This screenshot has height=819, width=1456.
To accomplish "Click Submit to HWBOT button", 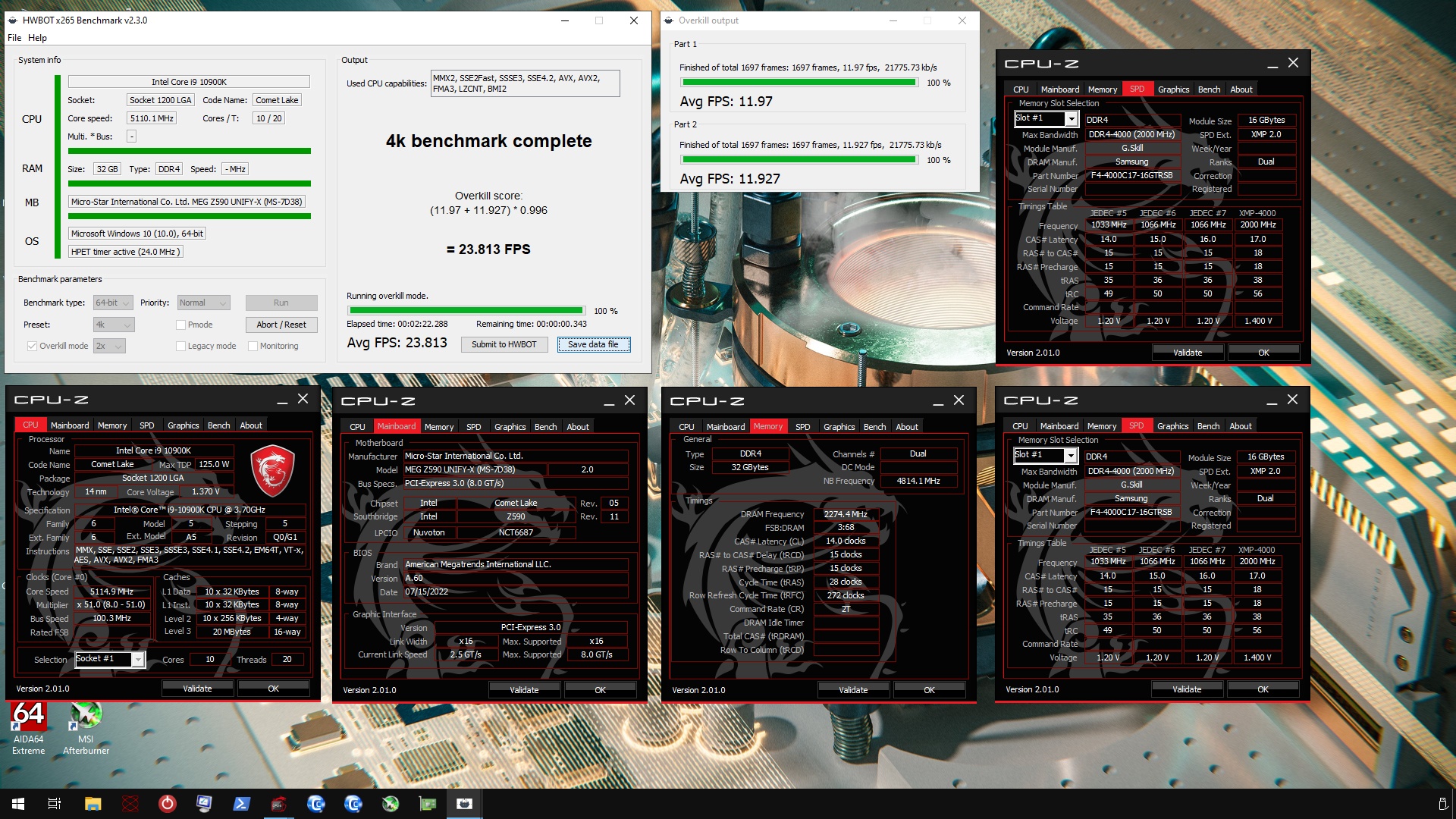I will pos(504,344).
